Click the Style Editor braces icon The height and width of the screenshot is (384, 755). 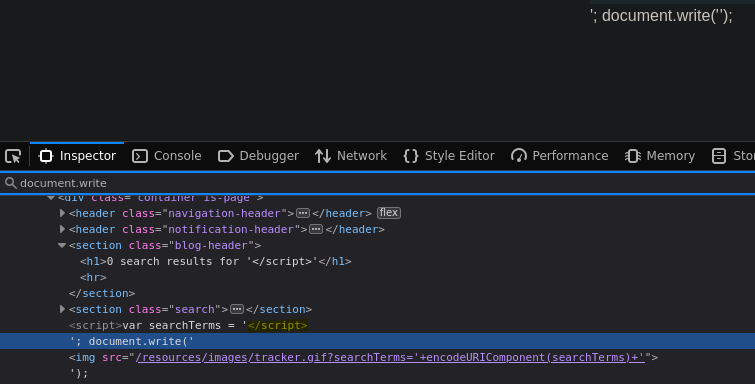coord(411,156)
